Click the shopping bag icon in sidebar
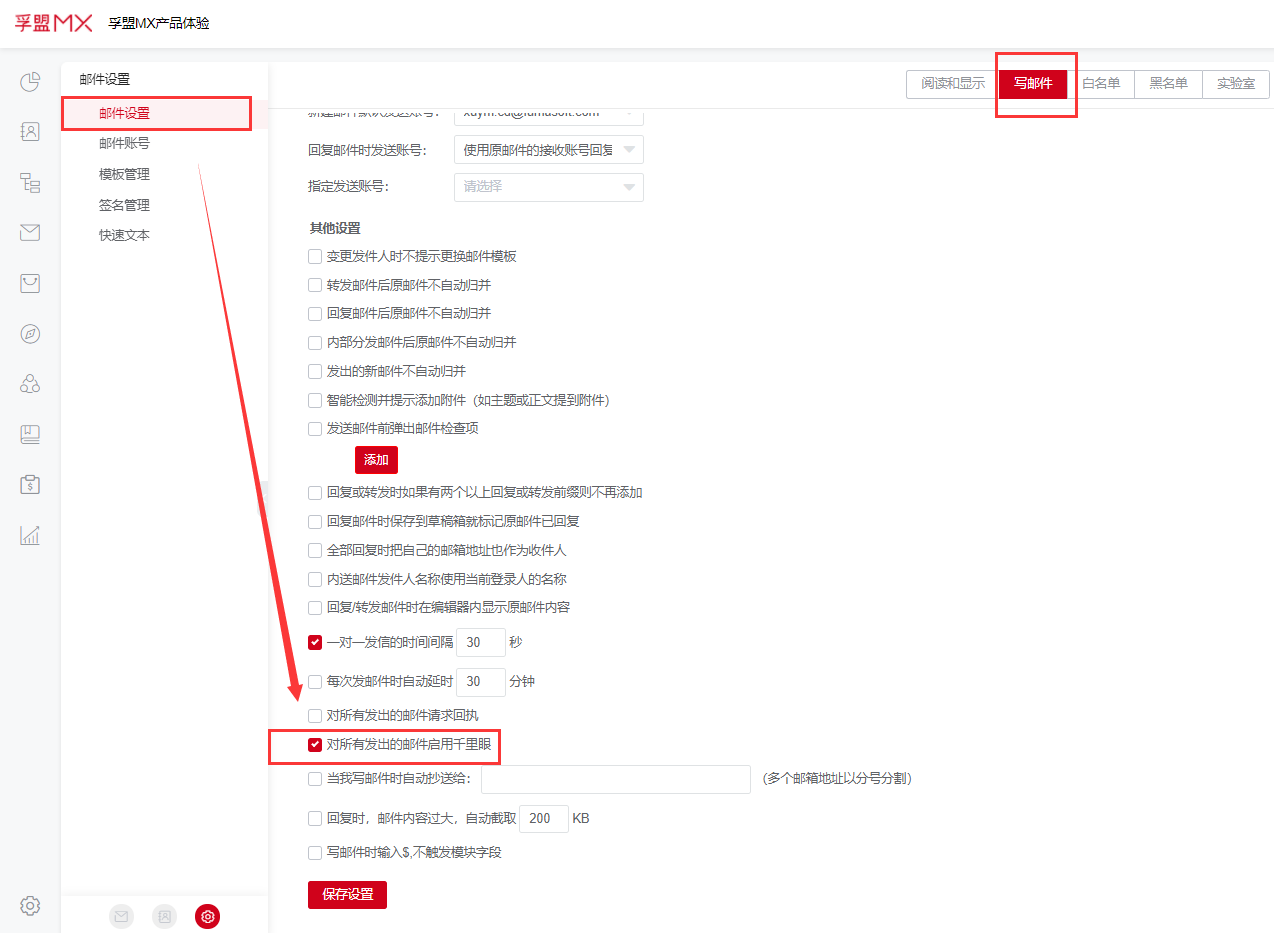 pyautogui.click(x=30, y=283)
